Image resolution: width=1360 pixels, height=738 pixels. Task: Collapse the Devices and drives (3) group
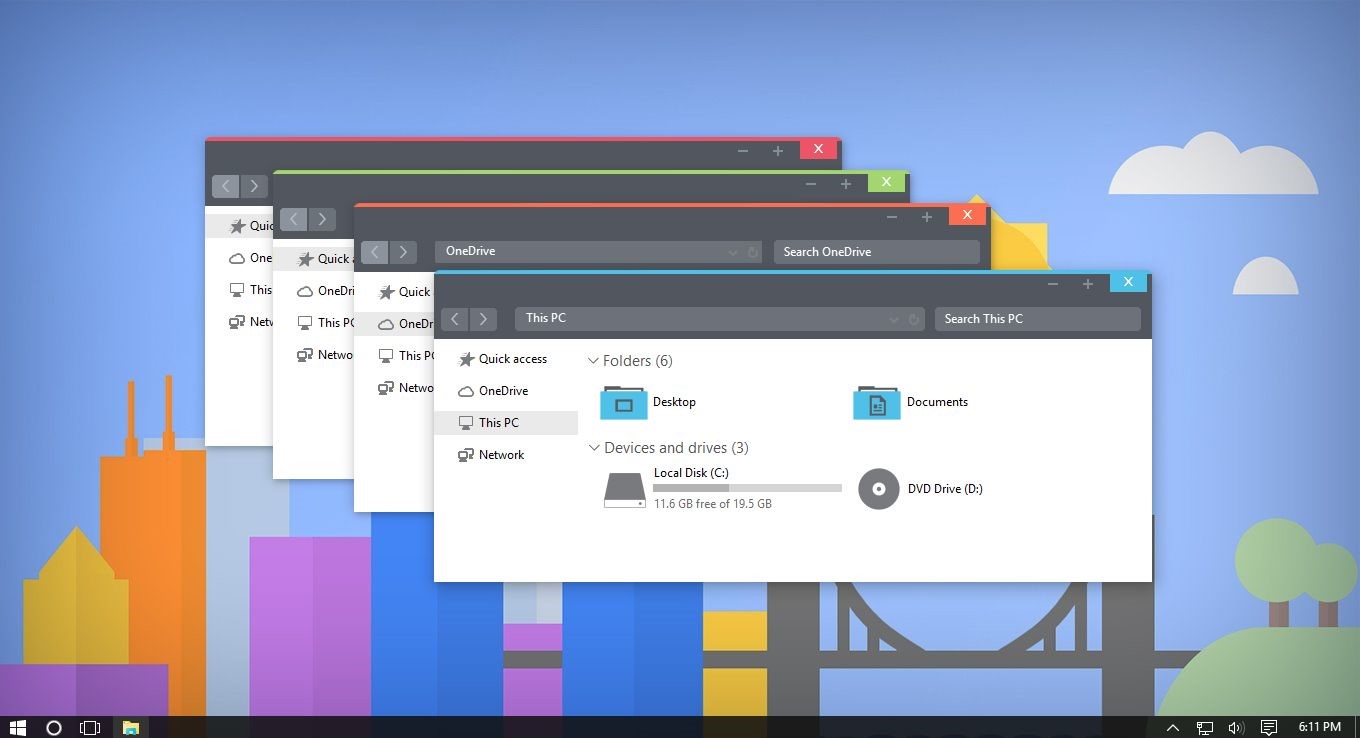click(594, 448)
